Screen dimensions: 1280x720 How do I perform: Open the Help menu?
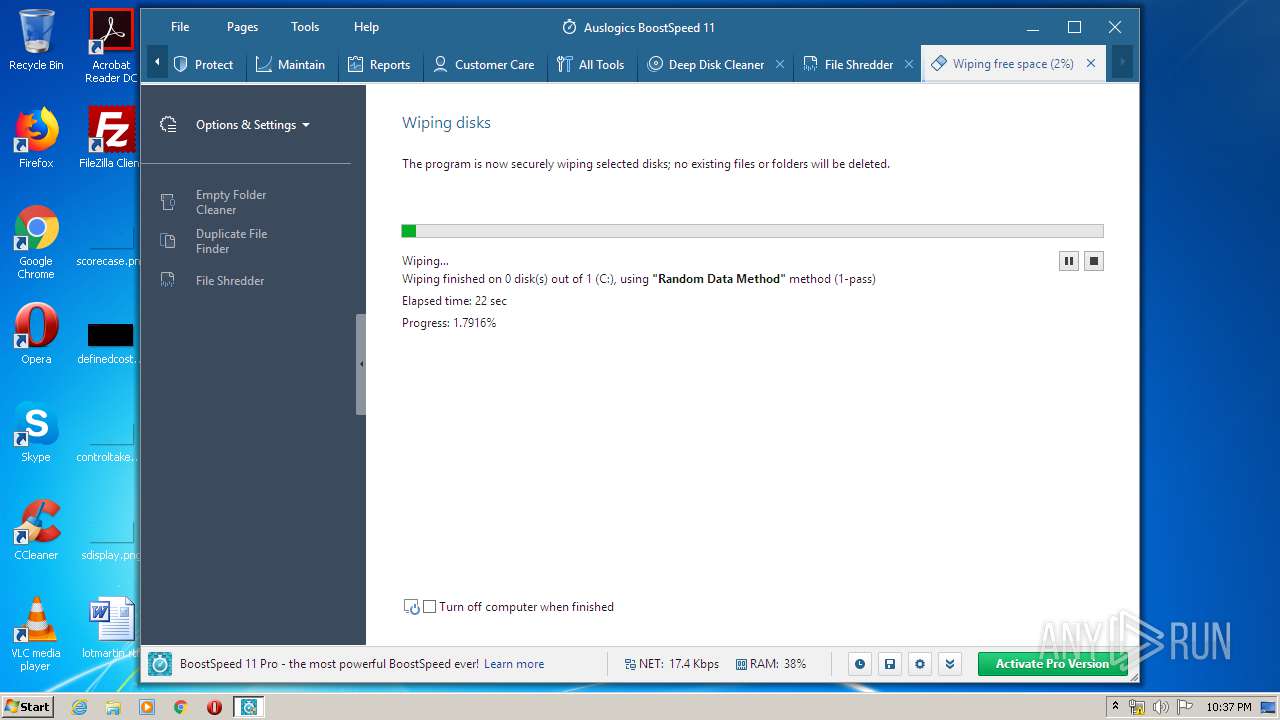tap(366, 27)
